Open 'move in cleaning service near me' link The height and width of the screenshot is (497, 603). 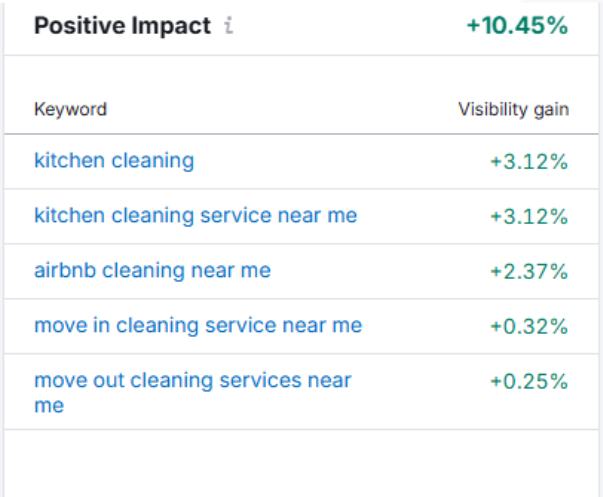tap(198, 325)
